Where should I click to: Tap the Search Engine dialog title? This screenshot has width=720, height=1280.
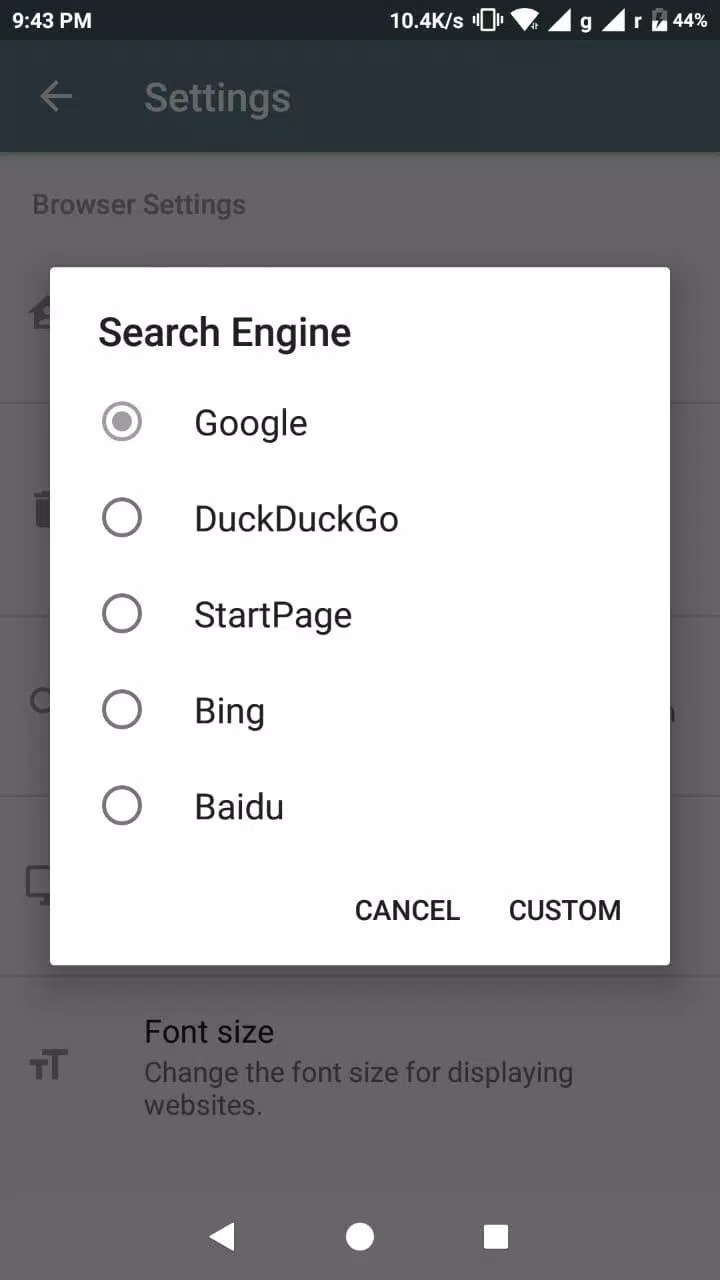click(x=224, y=333)
